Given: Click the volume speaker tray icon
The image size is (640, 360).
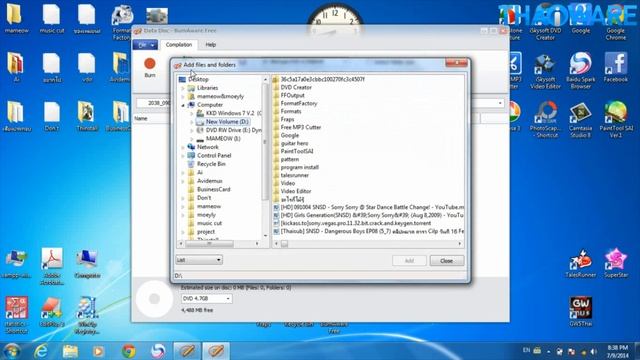Looking at the screenshot, I should [x=593, y=351].
